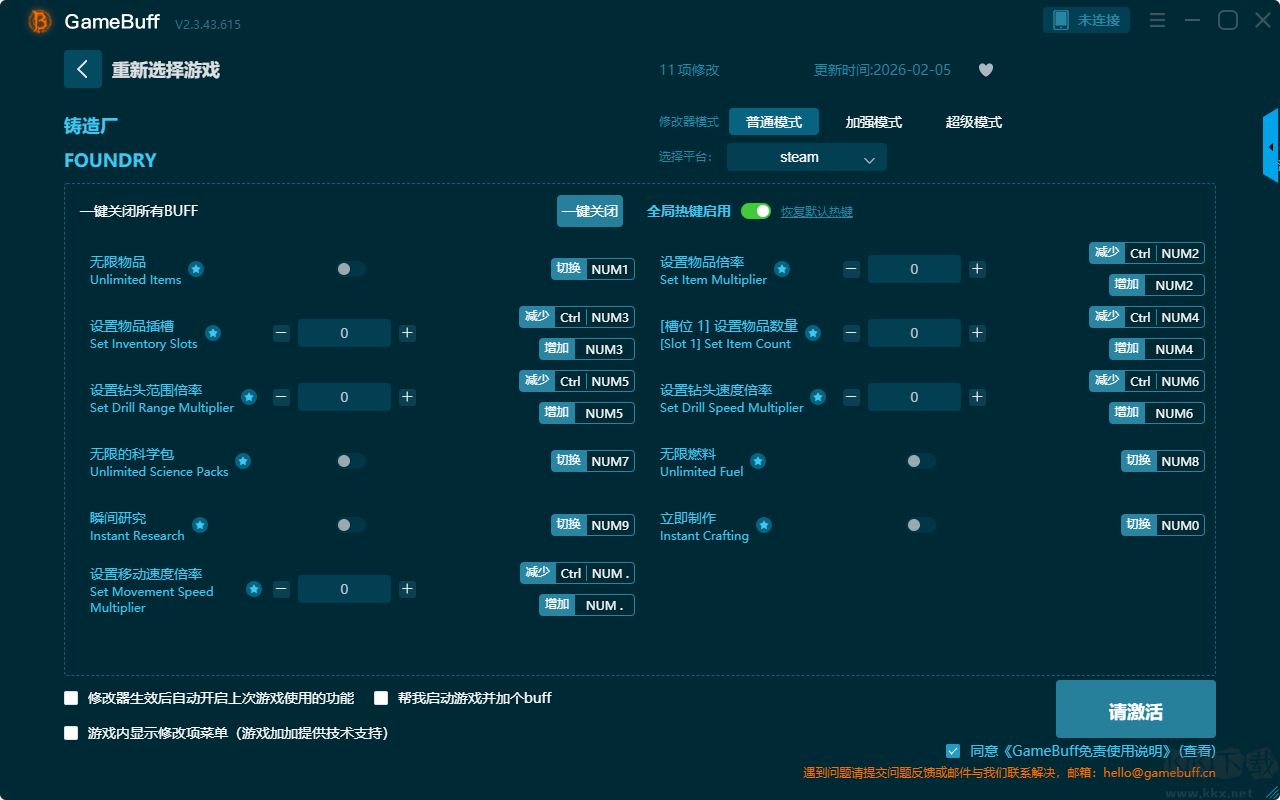The width and height of the screenshot is (1280, 800).
Task: Click the Set Item Multiplier value field
Action: pos(914,269)
